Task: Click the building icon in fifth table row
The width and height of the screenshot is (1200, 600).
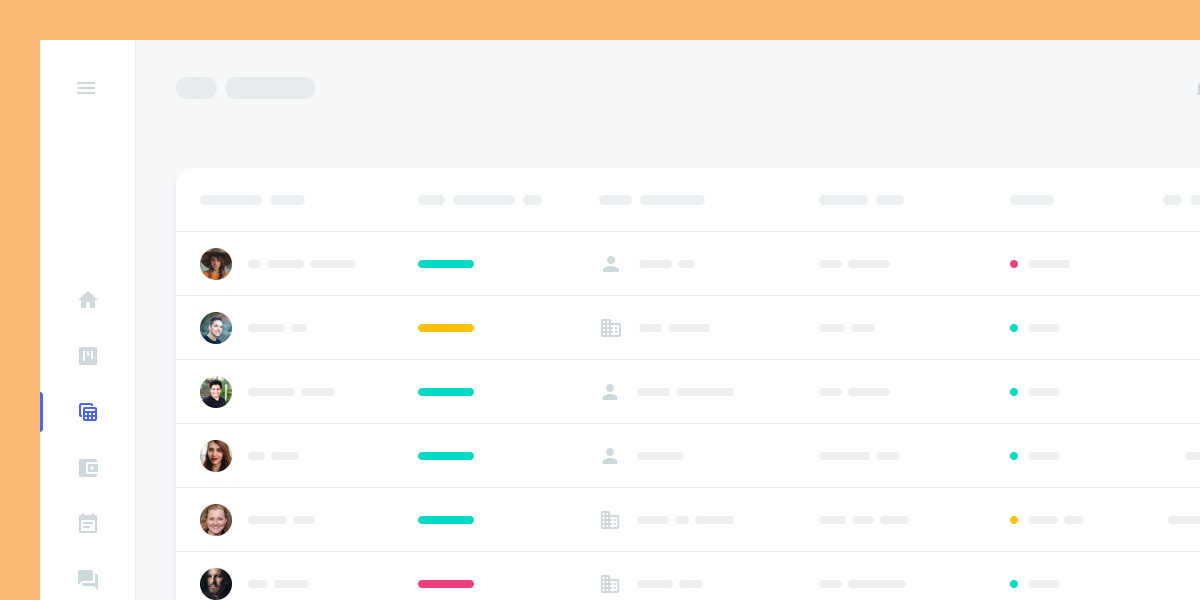Action: point(610,520)
